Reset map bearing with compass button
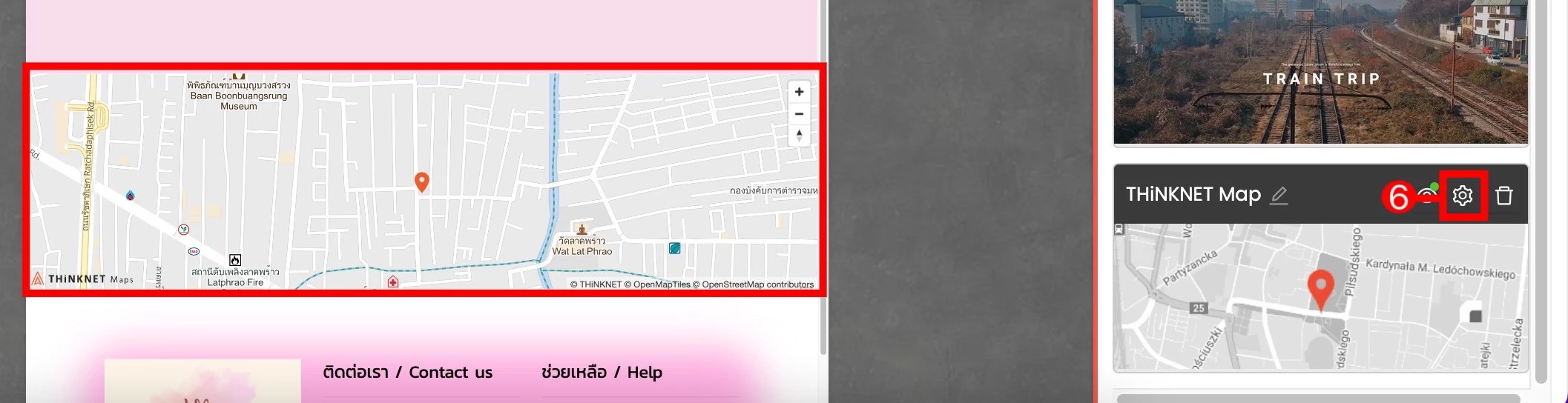Image resolution: width=1568 pixels, height=403 pixels. click(799, 135)
